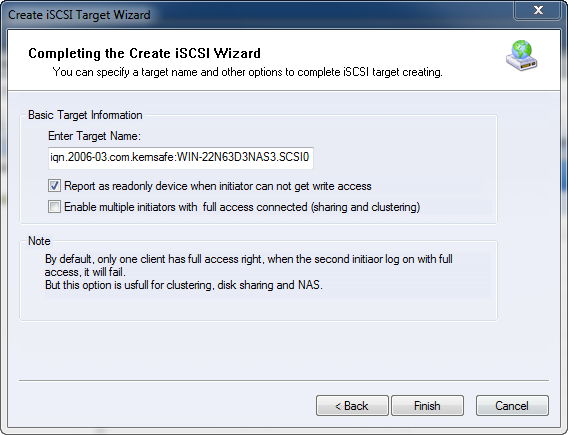Image resolution: width=568 pixels, height=435 pixels.
Task: Go to the previous step with Back
Action: pos(352,406)
